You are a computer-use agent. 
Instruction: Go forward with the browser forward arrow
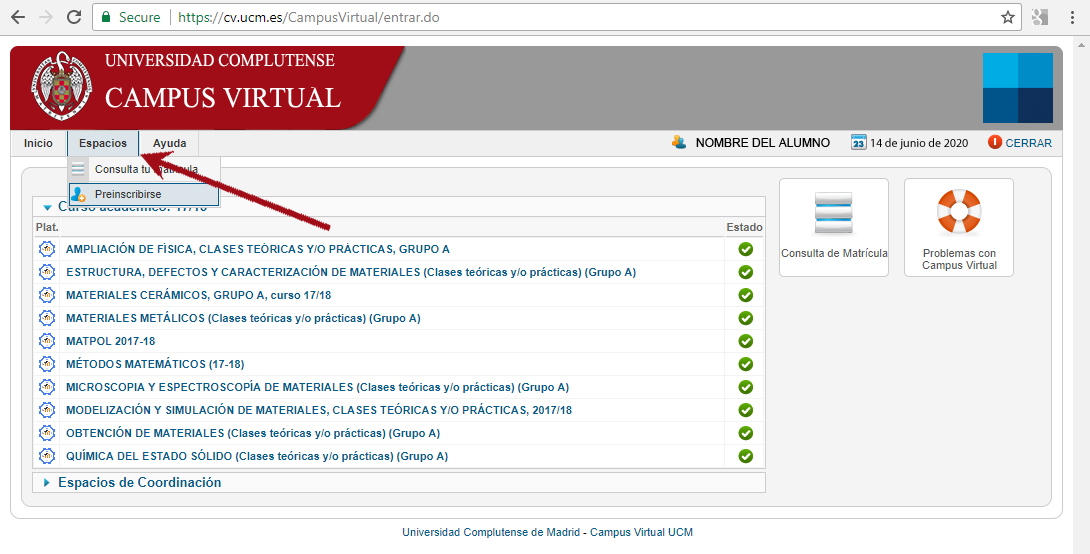(46, 17)
